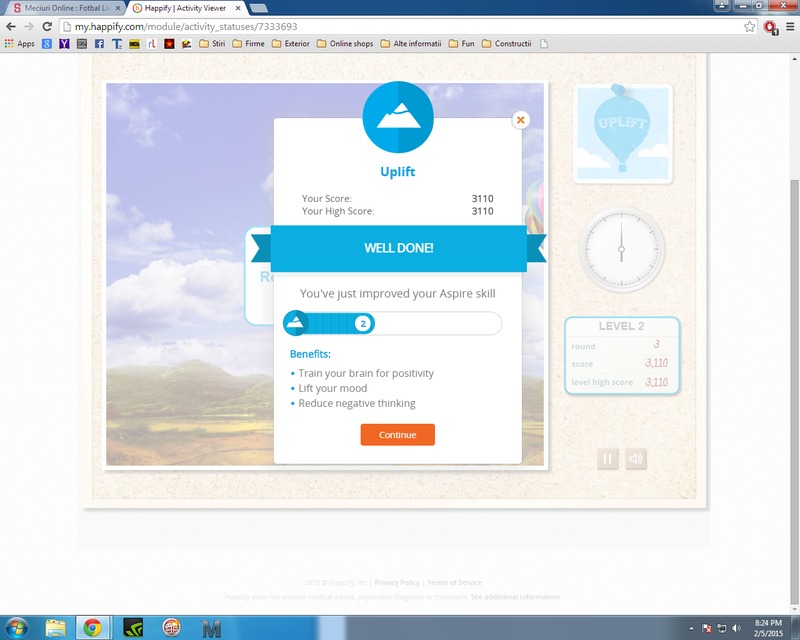Open the 'rl' bookmark icon
The height and width of the screenshot is (640, 800).
(152, 44)
